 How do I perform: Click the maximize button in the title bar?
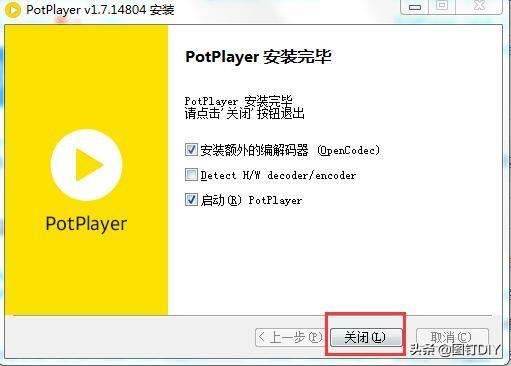[x=442, y=6]
